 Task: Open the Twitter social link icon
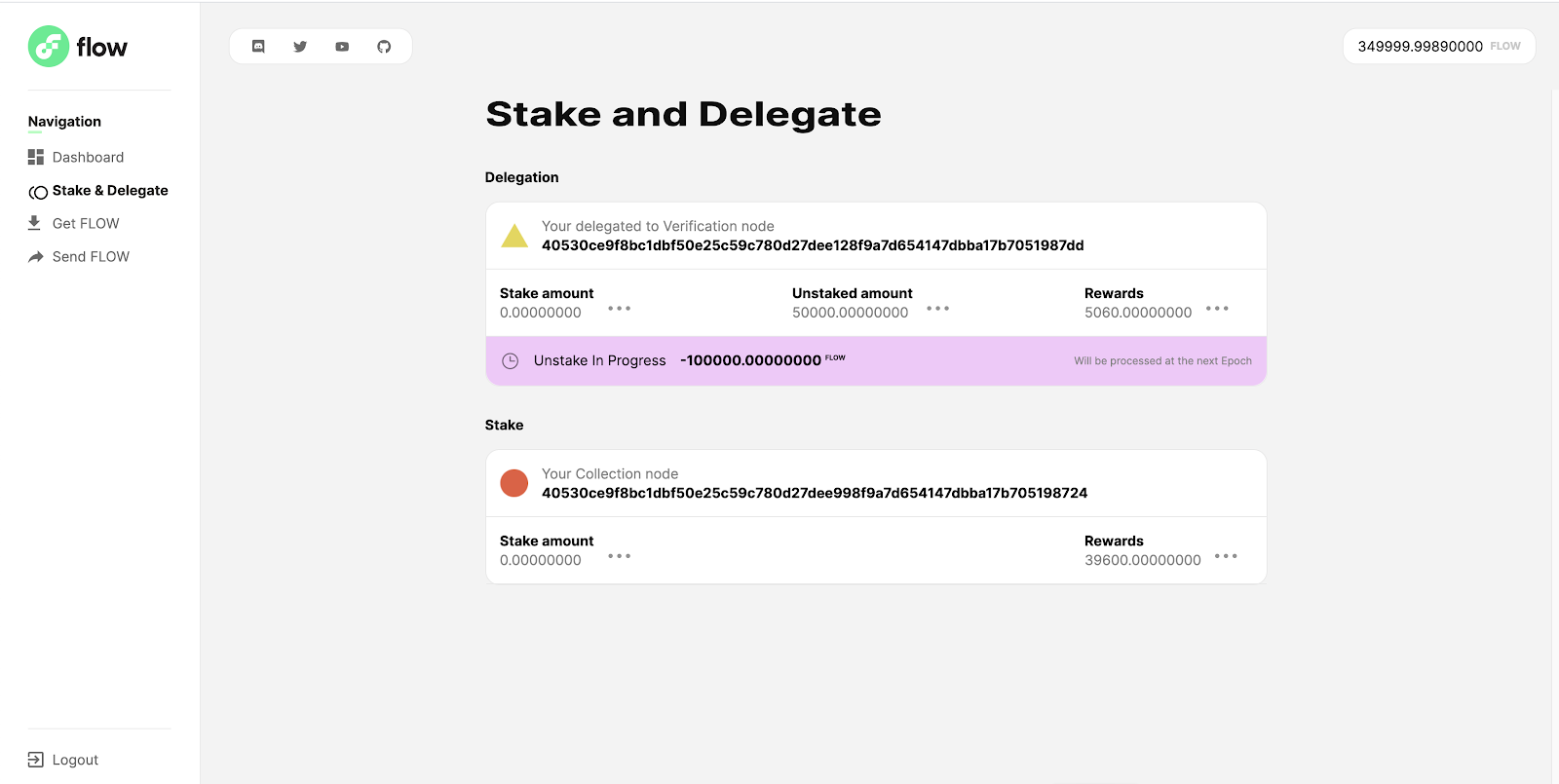(300, 47)
